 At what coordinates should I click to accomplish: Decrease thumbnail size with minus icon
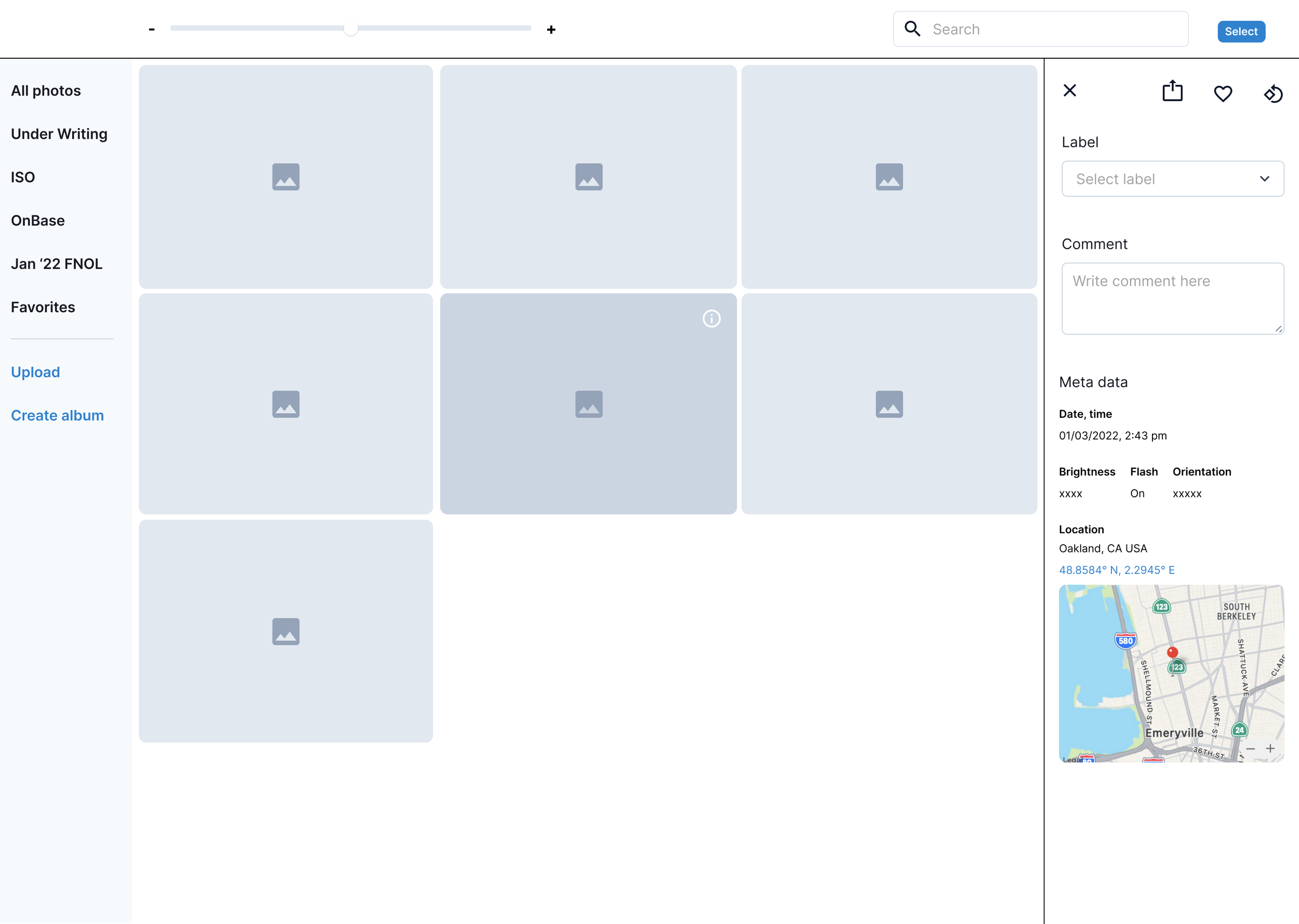pos(151,29)
